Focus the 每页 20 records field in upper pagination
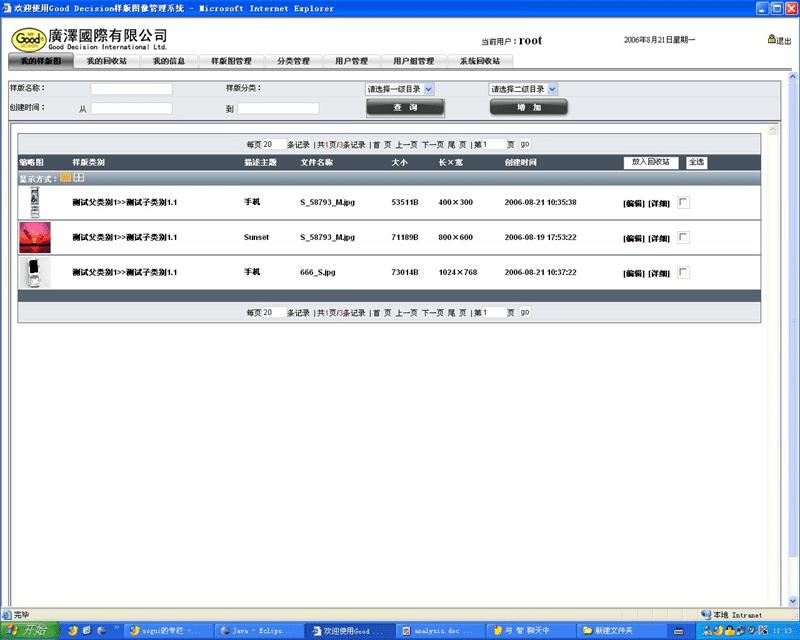The height and width of the screenshot is (640, 800). [273, 144]
